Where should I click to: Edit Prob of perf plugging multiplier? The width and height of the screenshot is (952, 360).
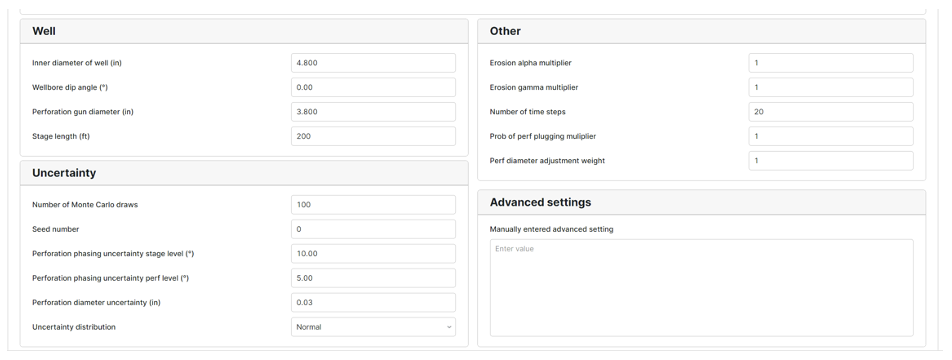(831, 136)
